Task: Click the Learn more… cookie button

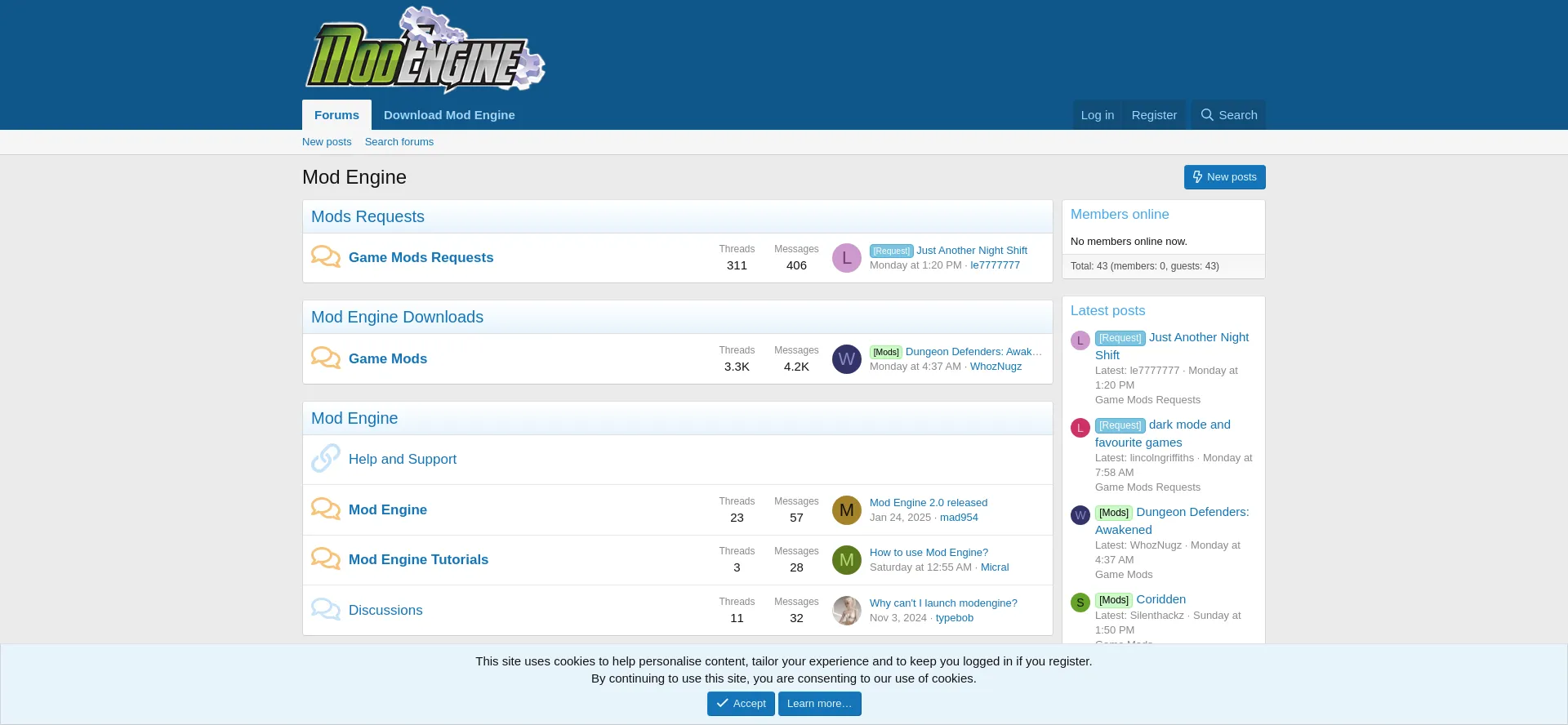Action: click(819, 704)
